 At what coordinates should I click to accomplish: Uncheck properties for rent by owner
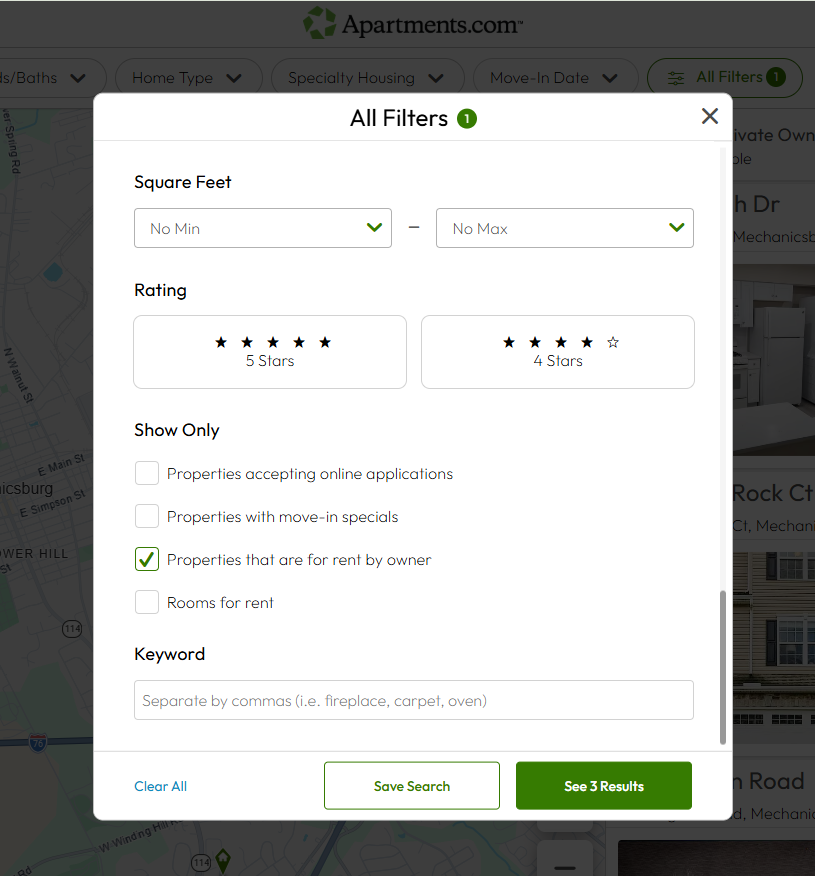[x=147, y=559]
